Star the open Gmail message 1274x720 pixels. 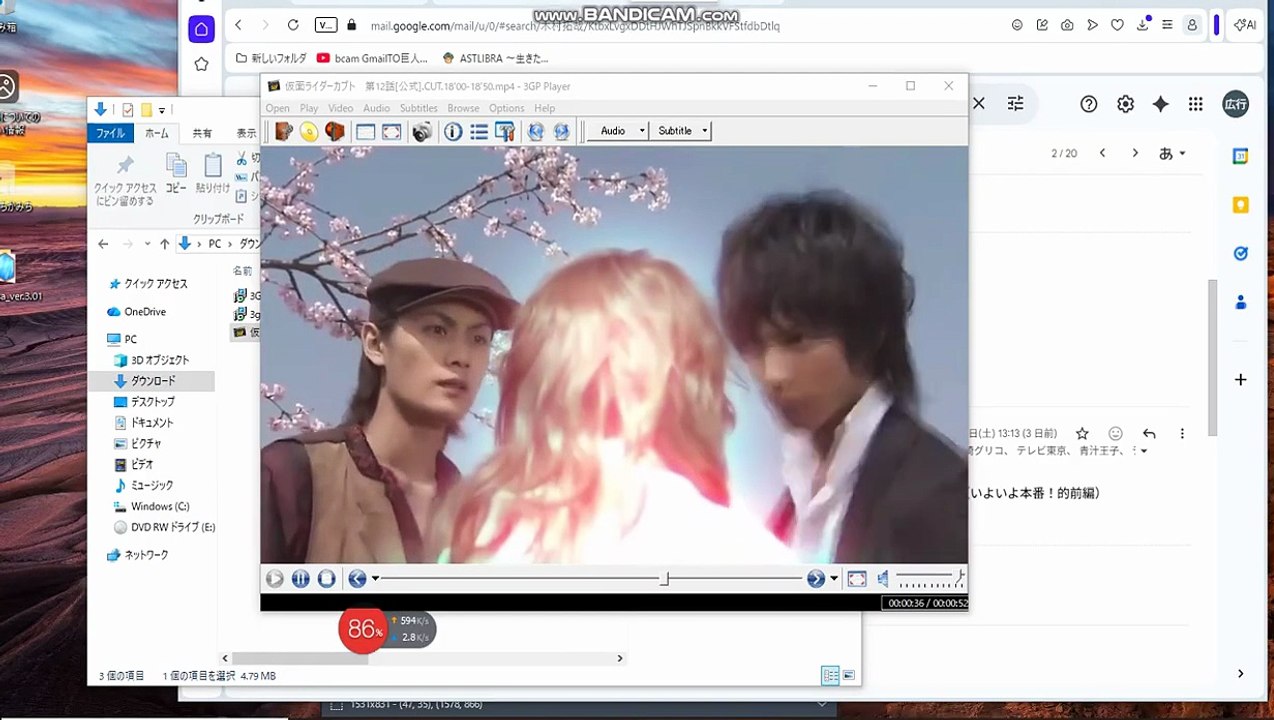1082,434
